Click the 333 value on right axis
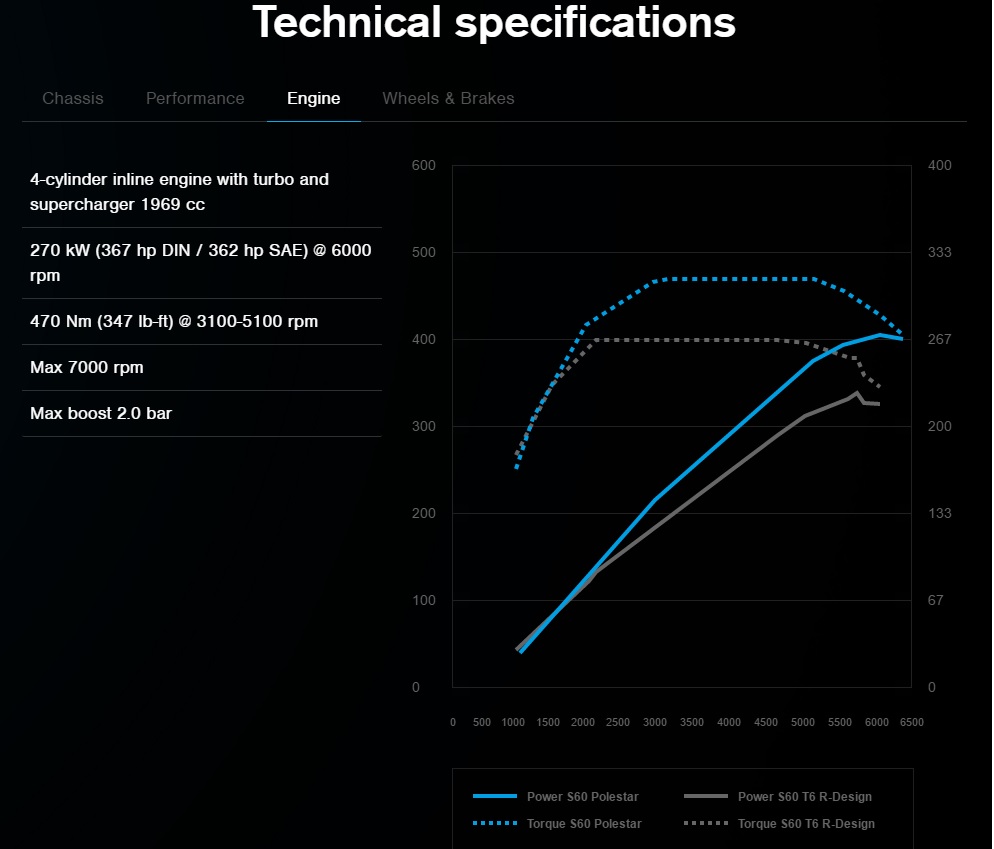Screen dimensions: 994x849 click(939, 252)
